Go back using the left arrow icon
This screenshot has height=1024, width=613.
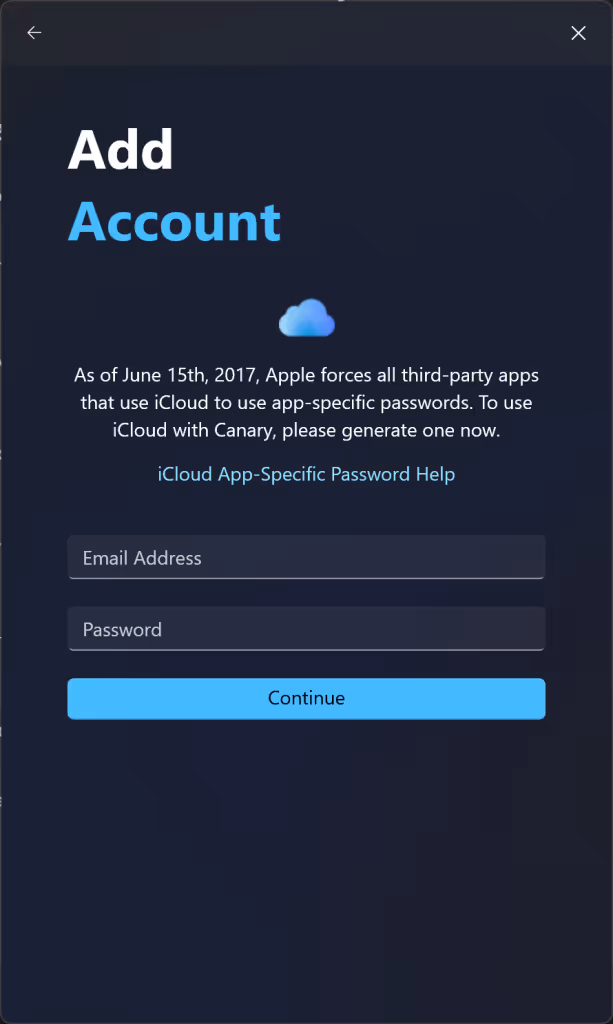pyautogui.click(x=34, y=33)
